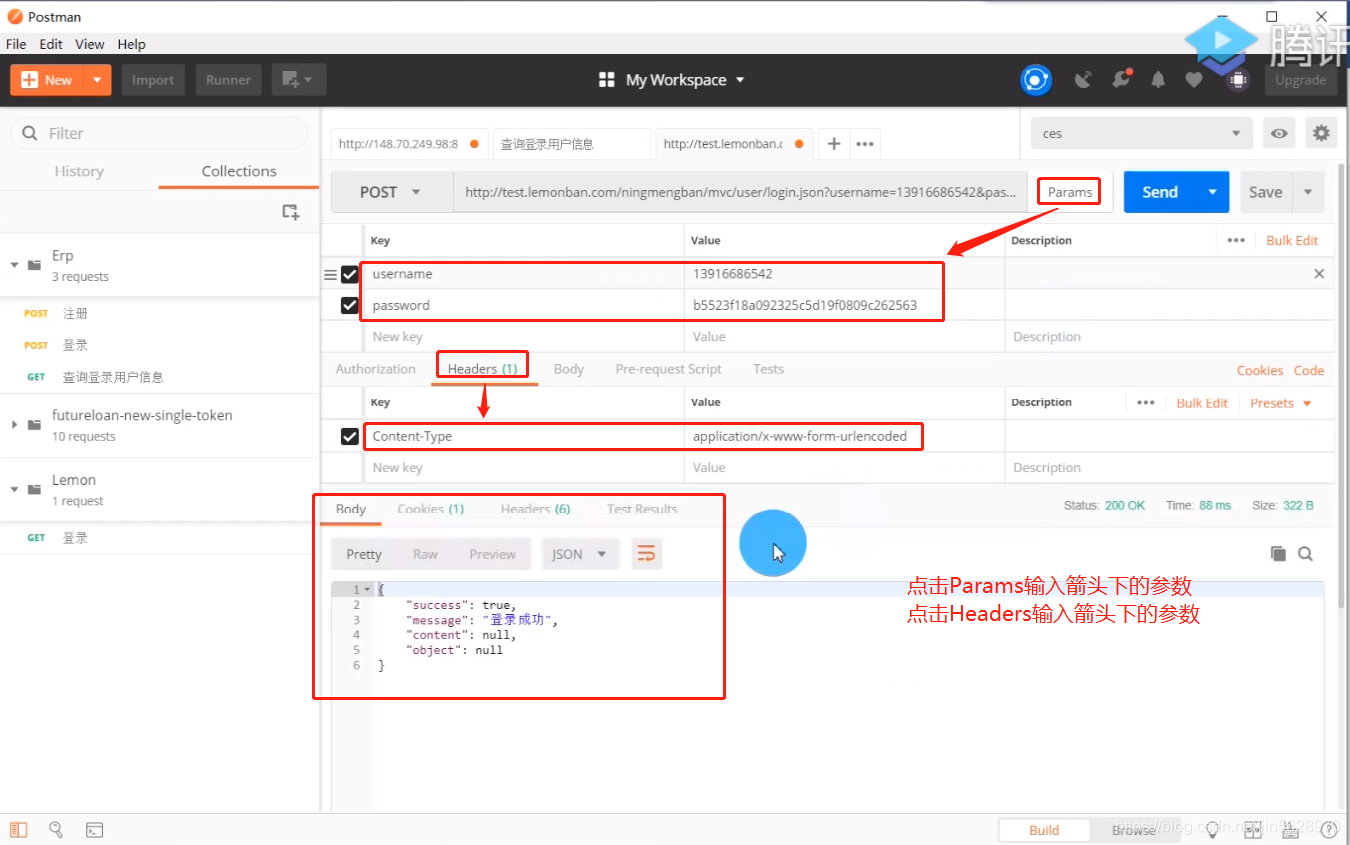Open manage environments gear icon
1350x845 pixels.
click(1321, 133)
